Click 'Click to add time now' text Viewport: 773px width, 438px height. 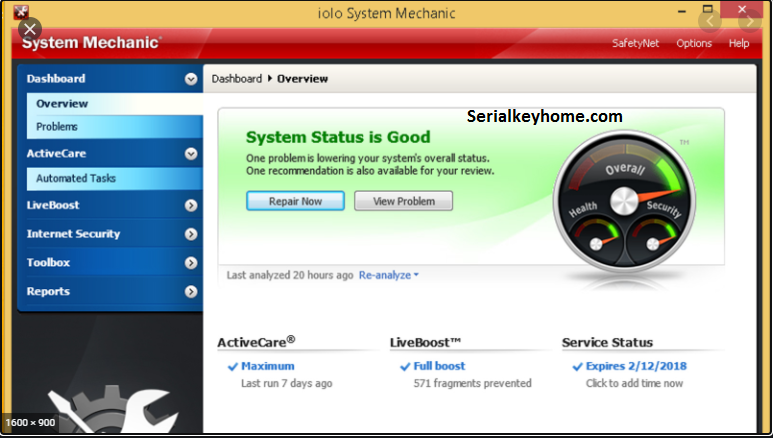634,383
